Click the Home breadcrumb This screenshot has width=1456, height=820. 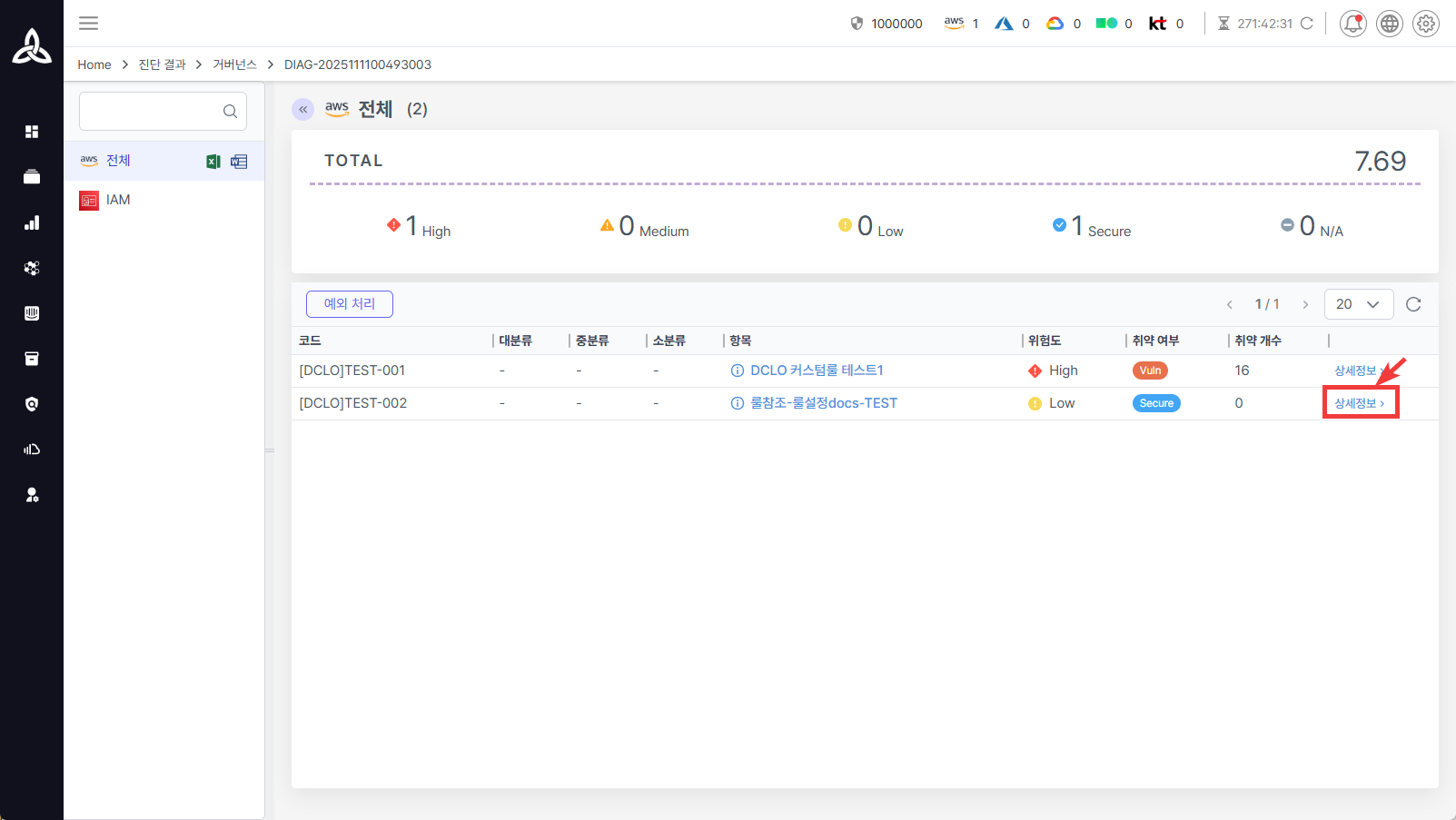click(x=94, y=64)
